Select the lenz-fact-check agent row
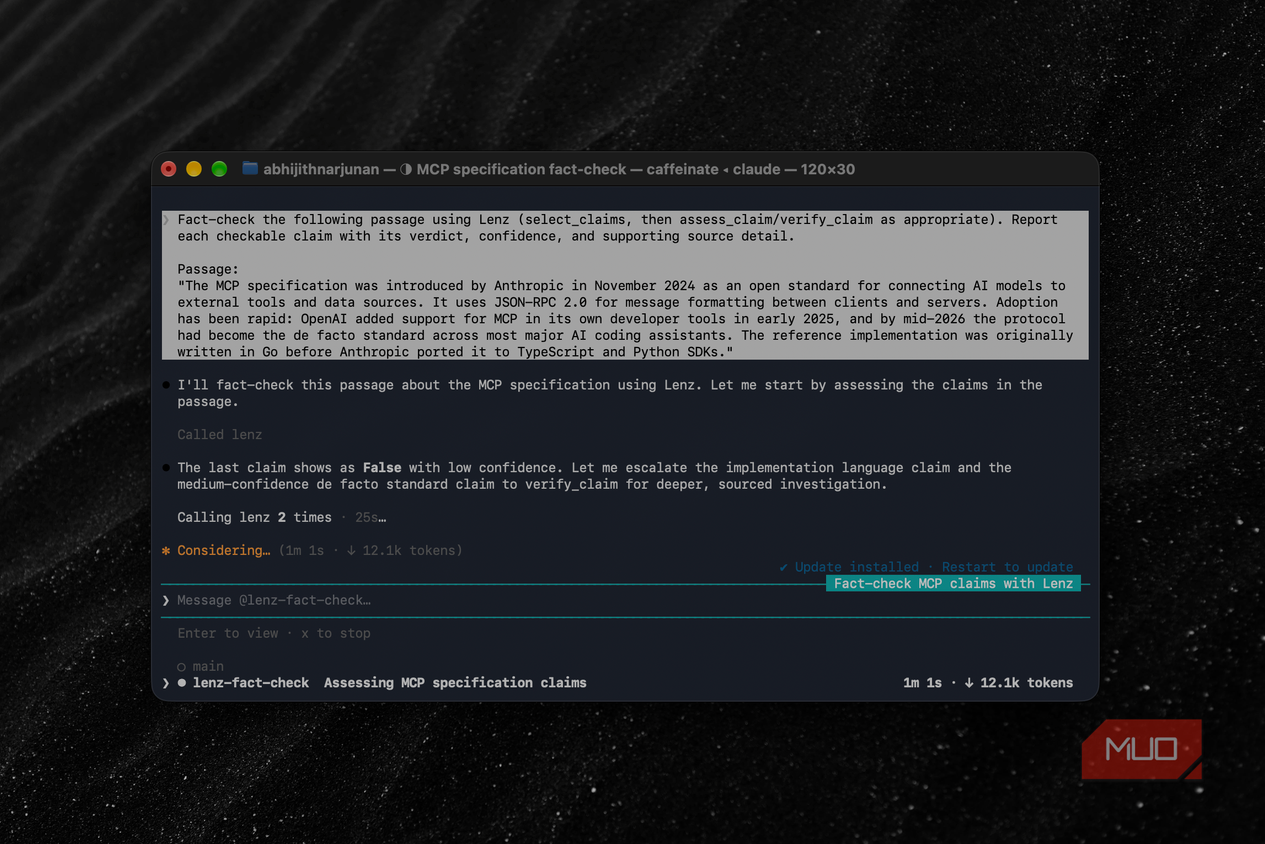 pyautogui.click(x=625, y=683)
